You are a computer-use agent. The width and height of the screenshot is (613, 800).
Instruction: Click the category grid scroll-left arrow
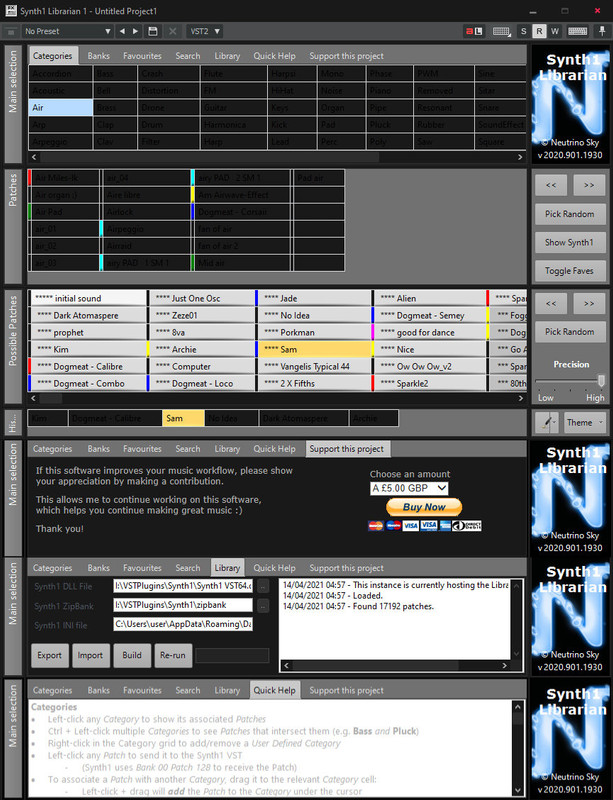(34, 157)
